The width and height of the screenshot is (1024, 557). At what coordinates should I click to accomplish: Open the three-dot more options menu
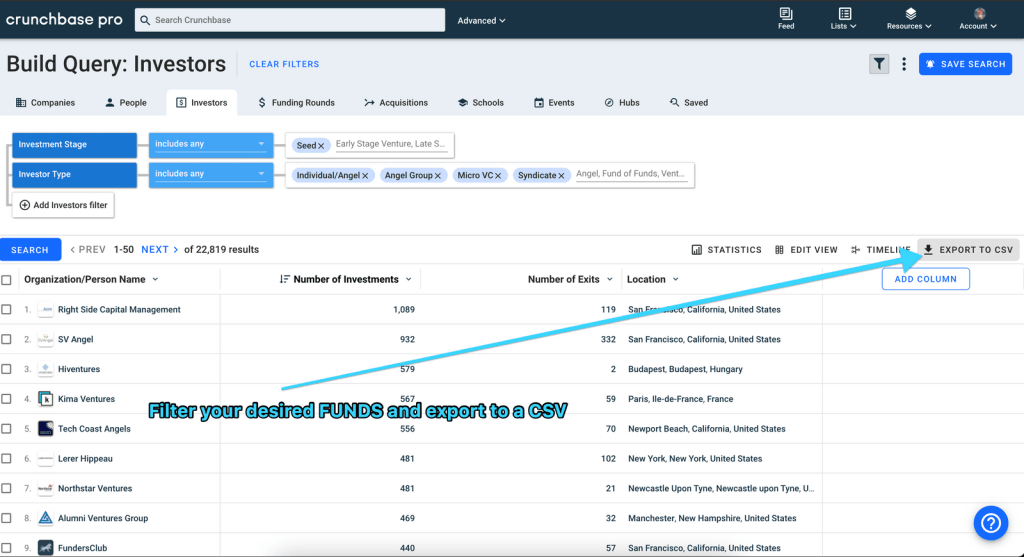(x=904, y=64)
